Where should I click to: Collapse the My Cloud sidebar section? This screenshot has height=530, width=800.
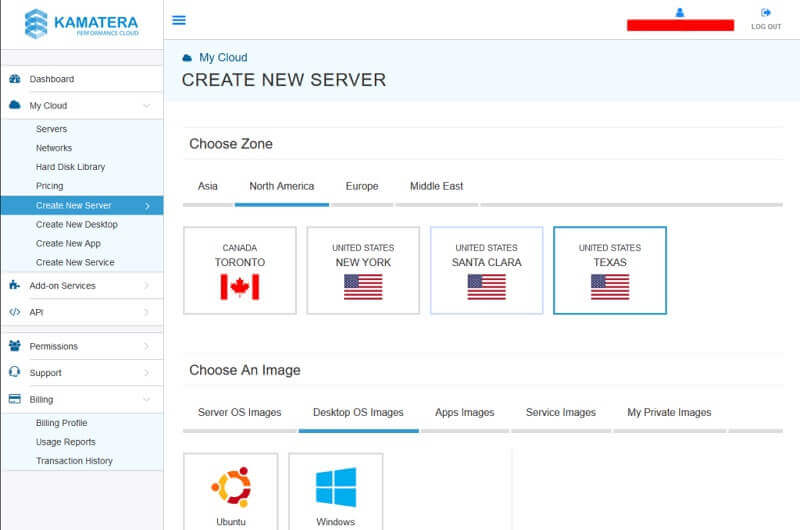pyautogui.click(x=146, y=106)
